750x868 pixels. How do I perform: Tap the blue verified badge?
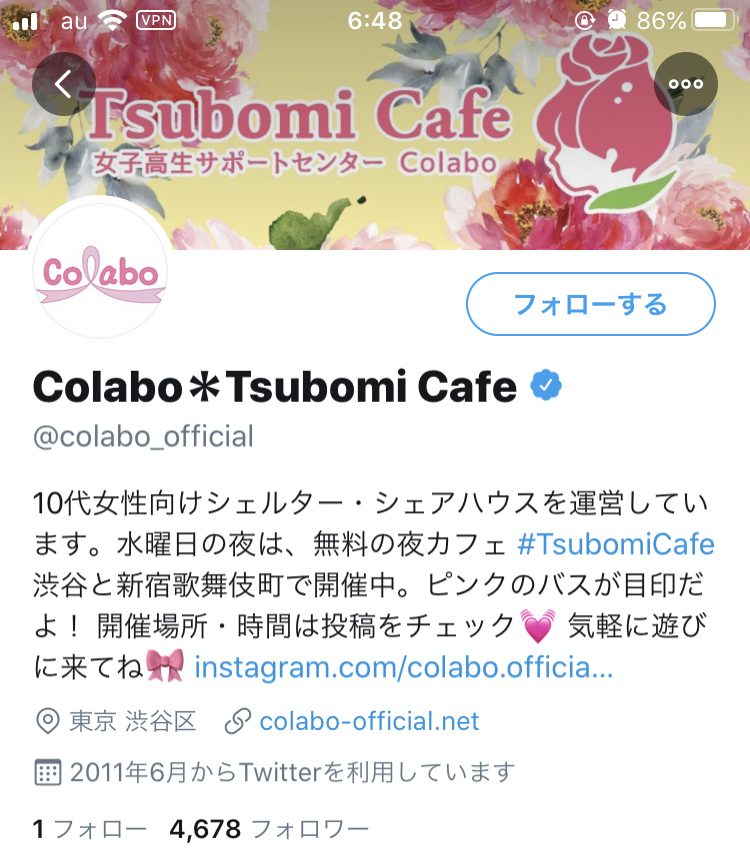(x=546, y=385)
